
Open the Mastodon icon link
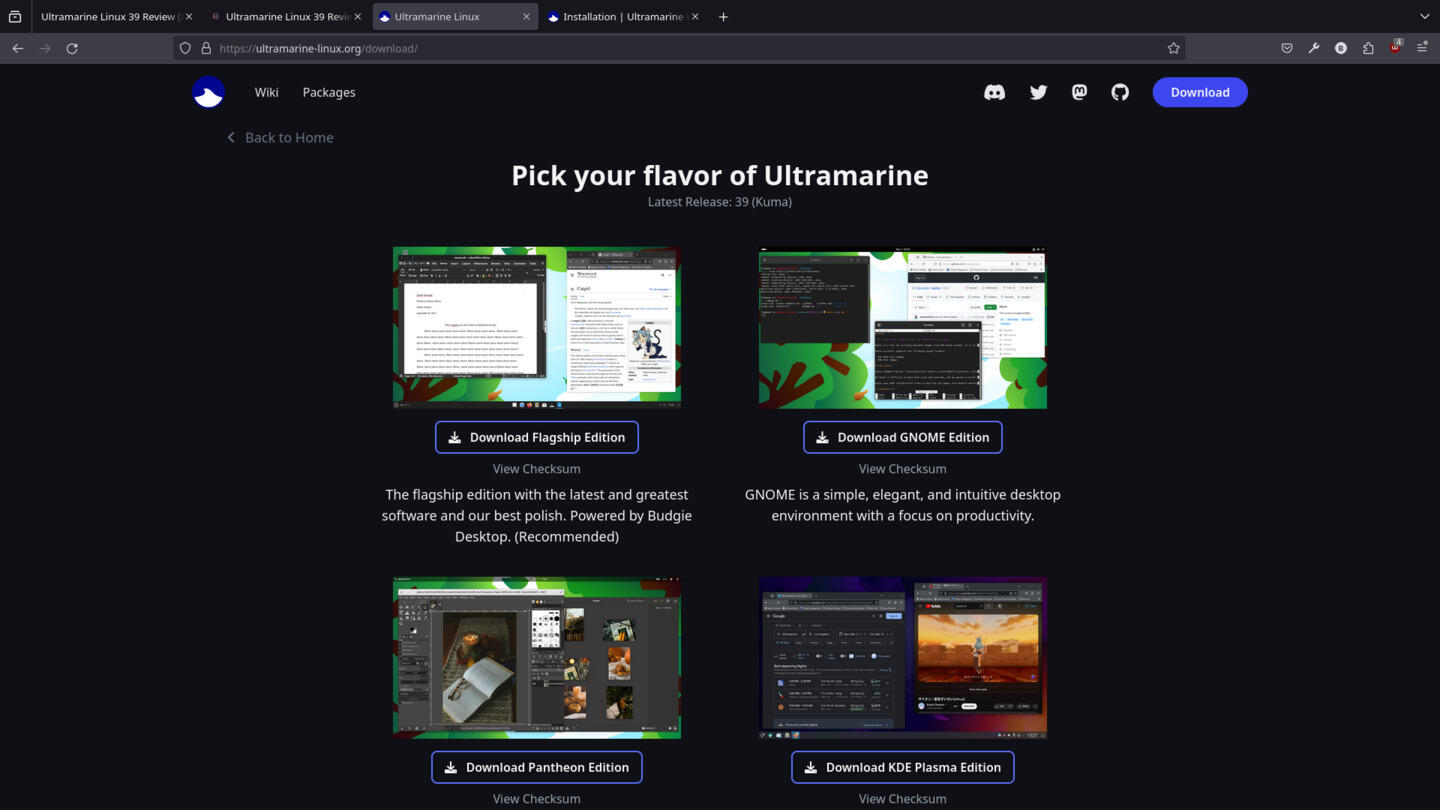[1079, 92]
